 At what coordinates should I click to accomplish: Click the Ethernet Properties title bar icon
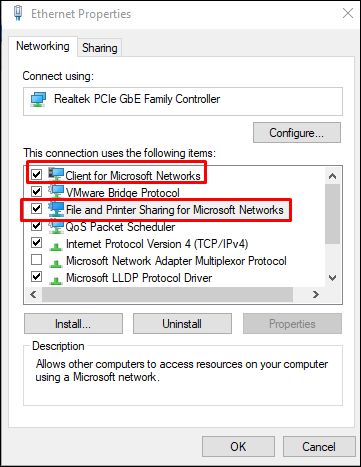18,13
